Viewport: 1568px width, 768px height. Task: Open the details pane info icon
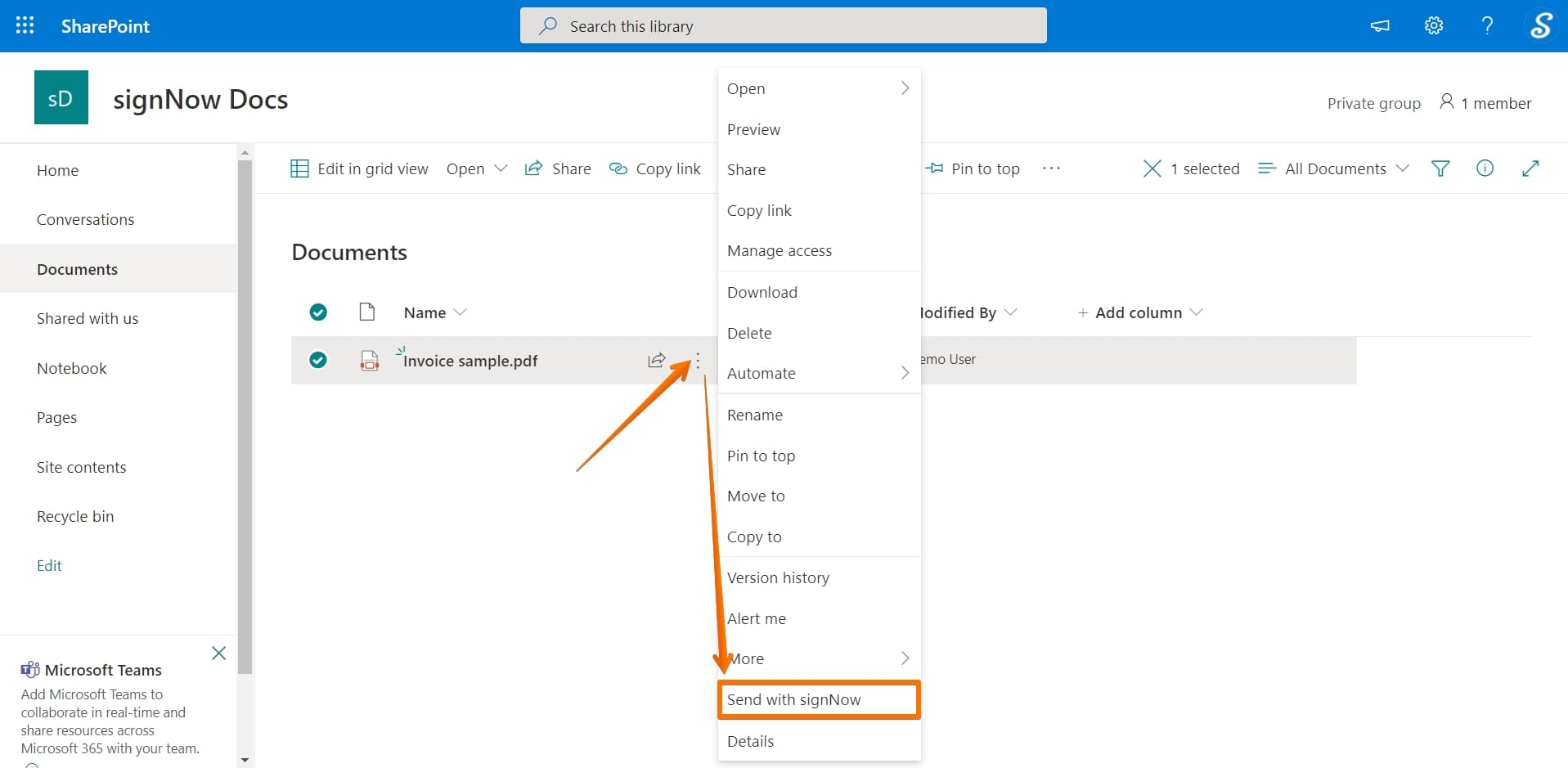coord(1485,168)
